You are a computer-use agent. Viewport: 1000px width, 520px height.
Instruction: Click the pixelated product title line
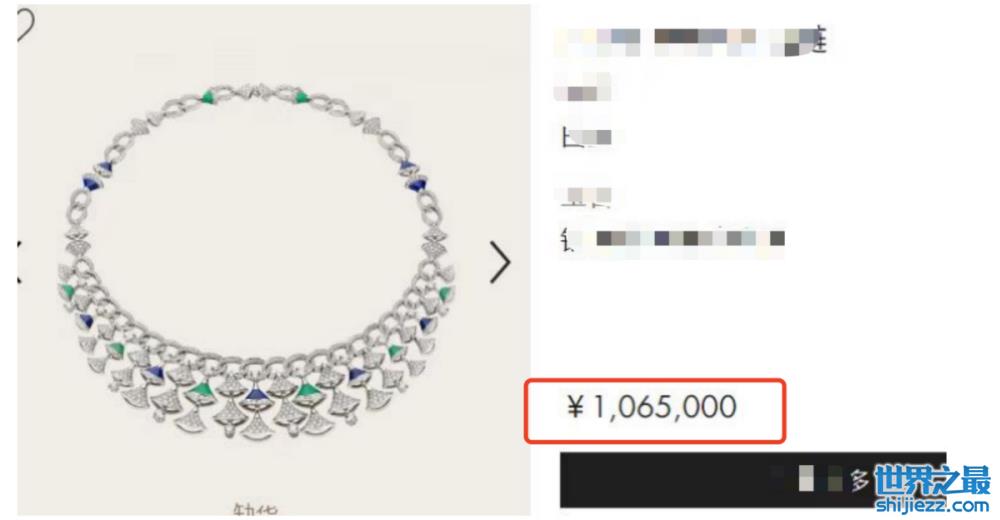pos(691,41)
